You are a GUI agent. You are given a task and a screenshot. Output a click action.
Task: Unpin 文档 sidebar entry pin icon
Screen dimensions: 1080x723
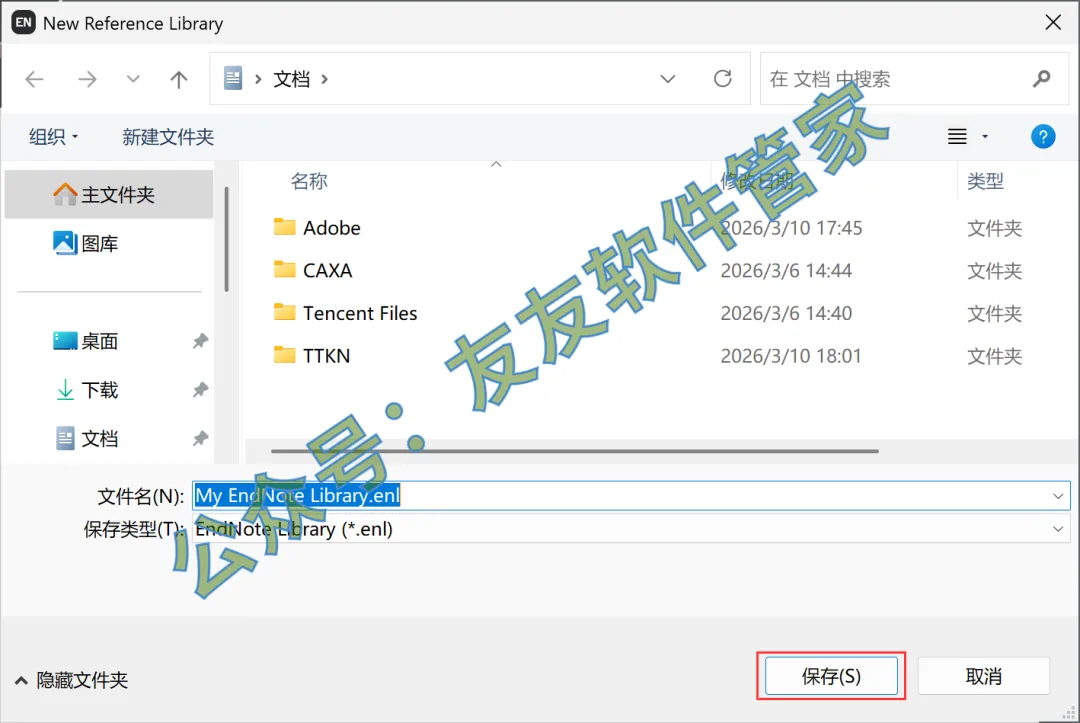click(x=200, y=439)
